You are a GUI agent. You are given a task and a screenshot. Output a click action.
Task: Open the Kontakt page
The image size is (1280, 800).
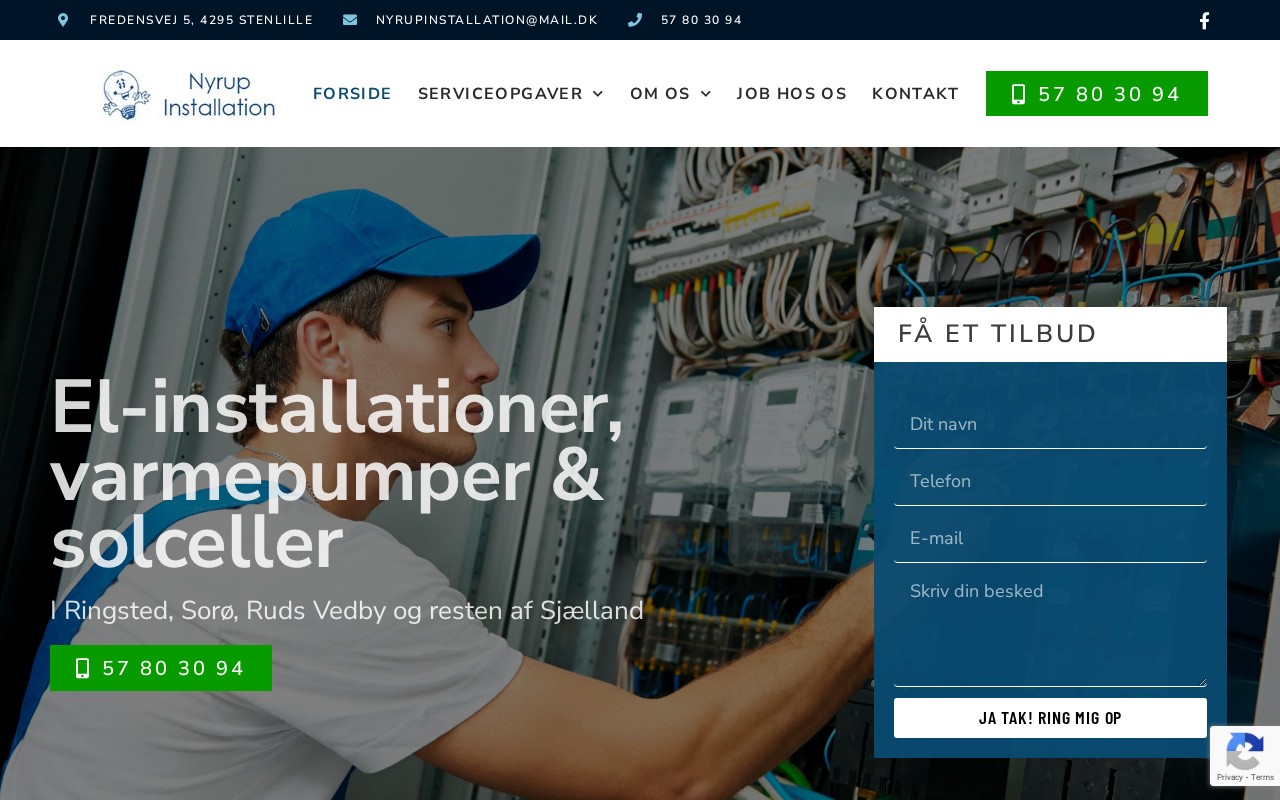coord(916,94)
